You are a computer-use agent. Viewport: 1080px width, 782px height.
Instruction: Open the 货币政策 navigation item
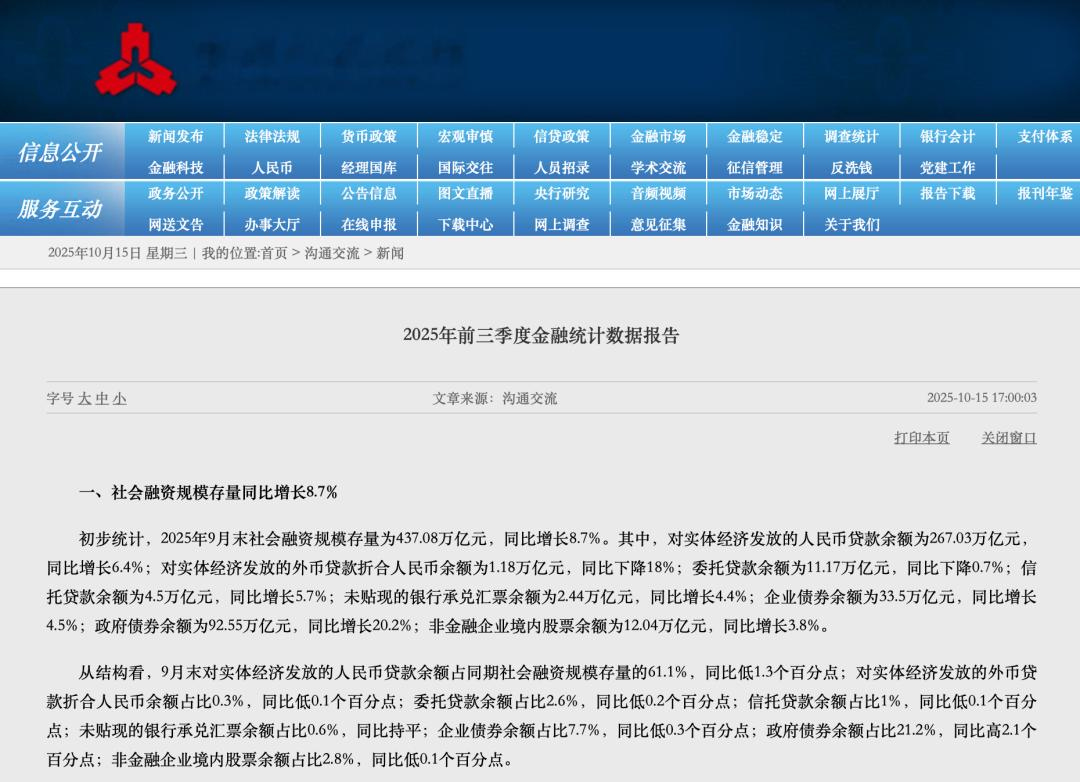pos(368,137)
